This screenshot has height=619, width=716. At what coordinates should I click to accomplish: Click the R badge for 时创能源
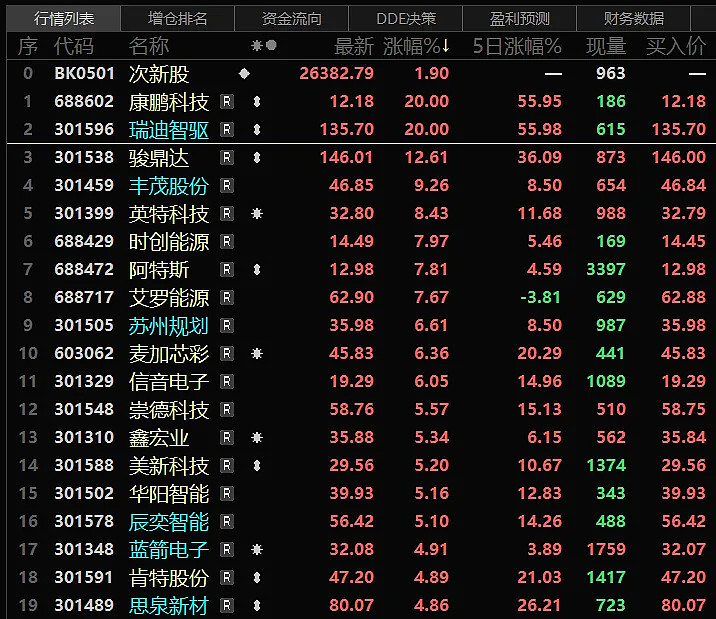[227, 241]
